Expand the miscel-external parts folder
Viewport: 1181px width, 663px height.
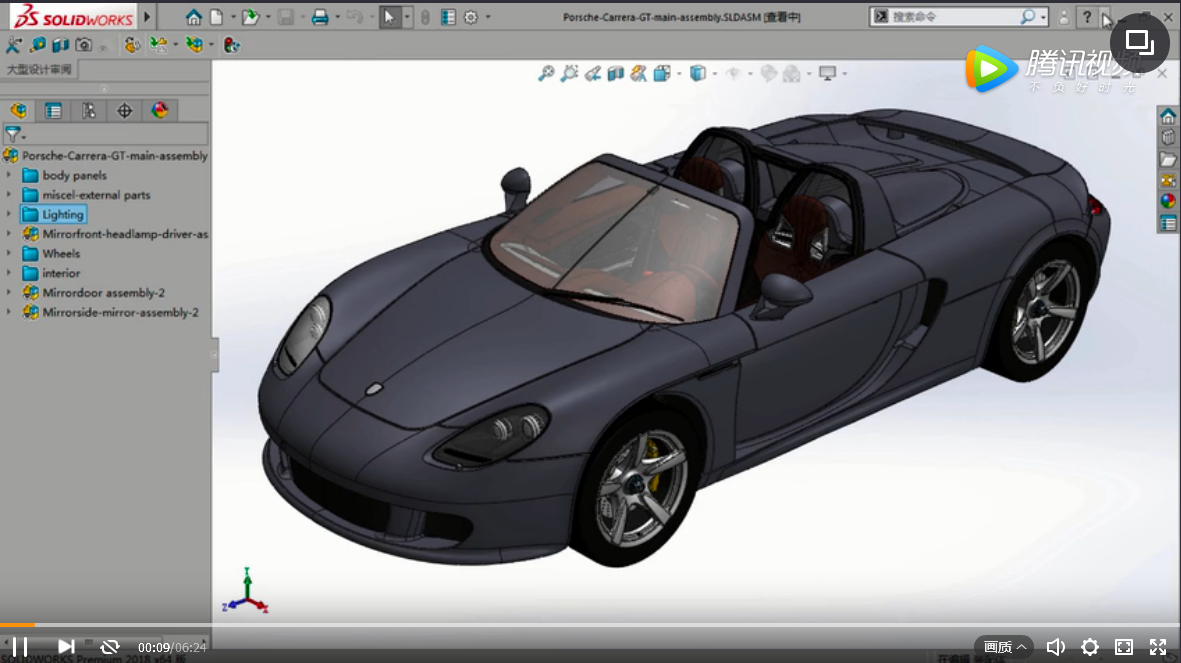[9, 194]
